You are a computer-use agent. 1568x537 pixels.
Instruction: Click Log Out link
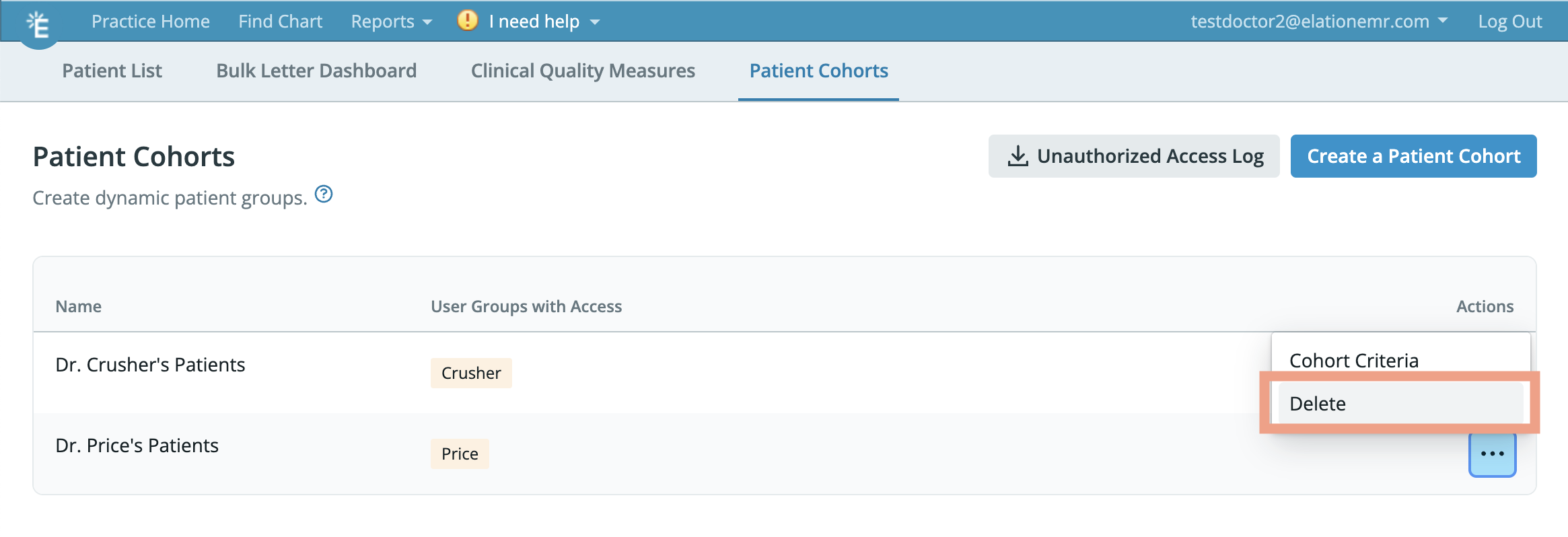pyautogui.click(x=1509, y=22)
